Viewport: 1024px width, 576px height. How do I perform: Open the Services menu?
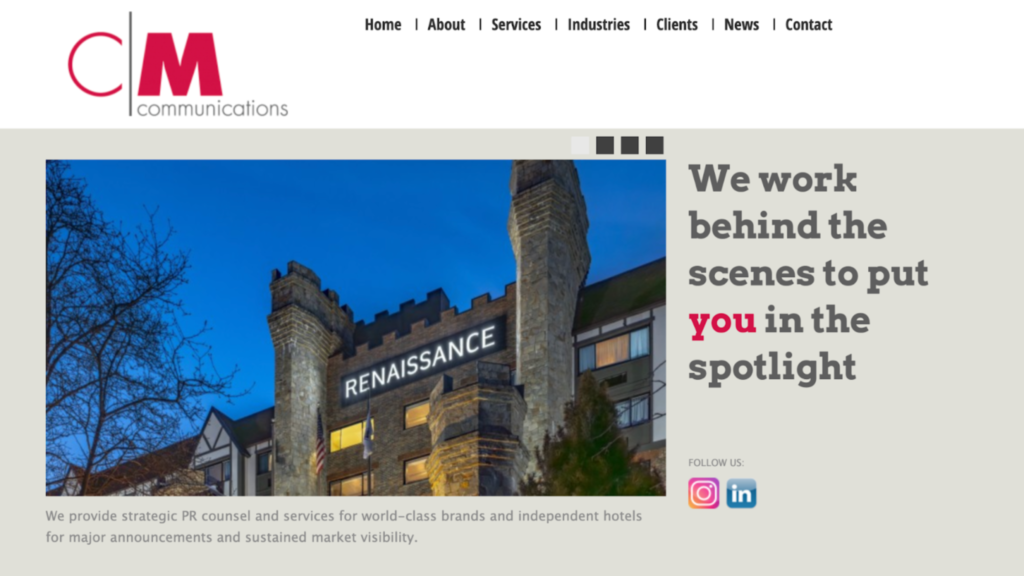[516, 25]
